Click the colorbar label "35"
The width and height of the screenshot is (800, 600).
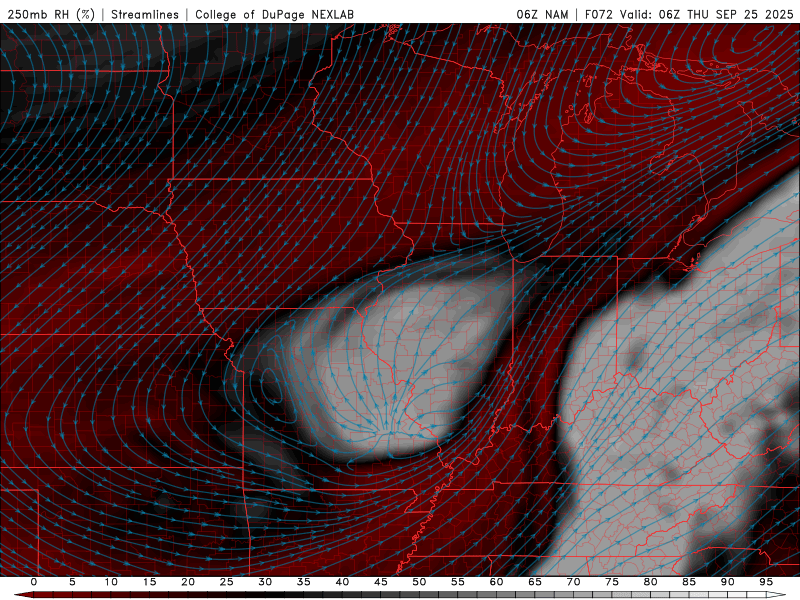(304, 582)
